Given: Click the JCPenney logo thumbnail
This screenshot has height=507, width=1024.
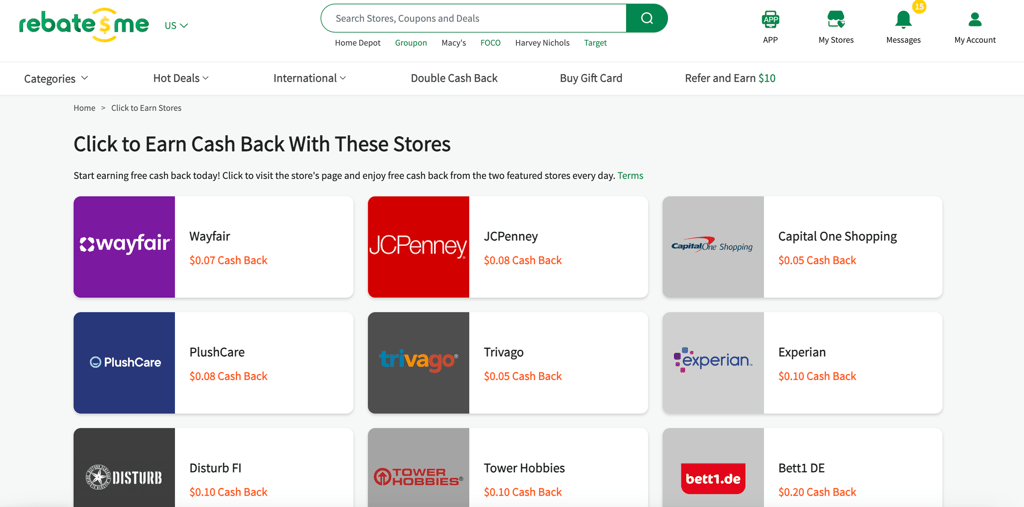Looking at the screenshot, I should tap(419, 247).
